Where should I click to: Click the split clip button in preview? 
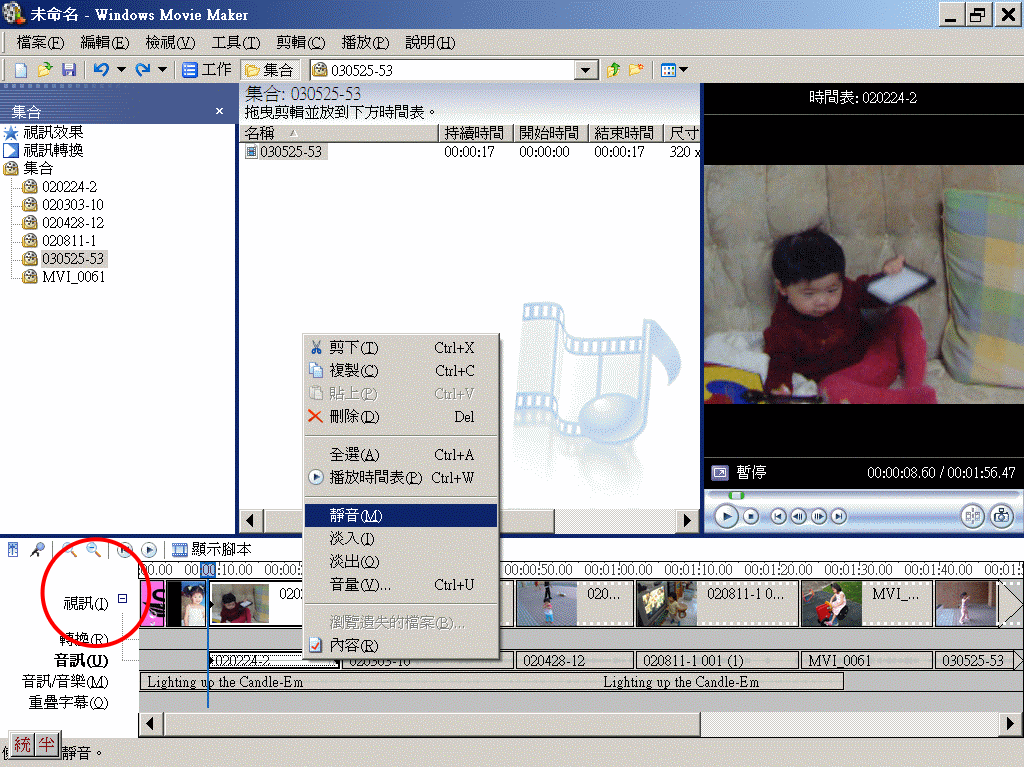[971, 516]
